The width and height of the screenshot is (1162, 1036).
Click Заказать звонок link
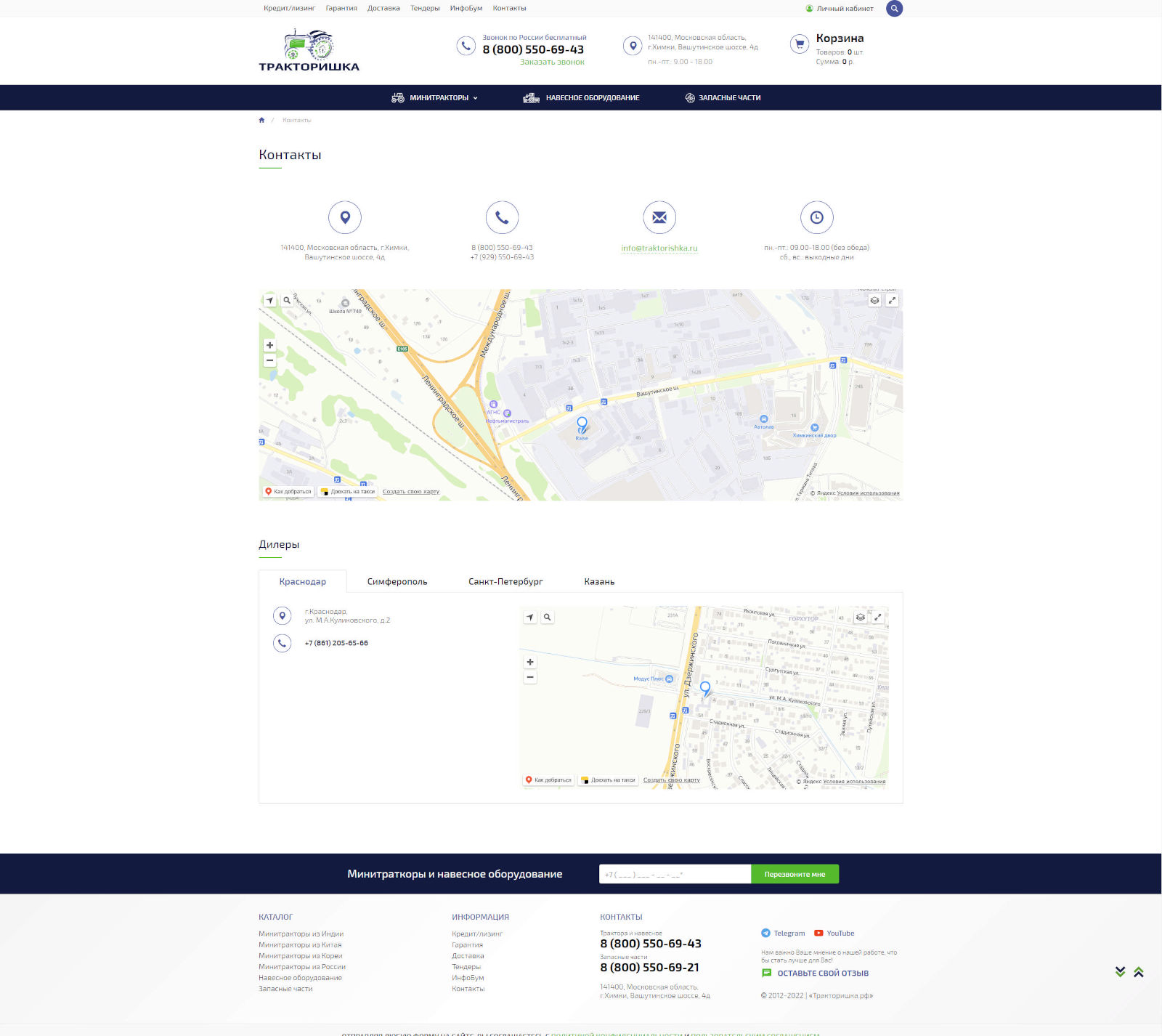pos(552,62)
